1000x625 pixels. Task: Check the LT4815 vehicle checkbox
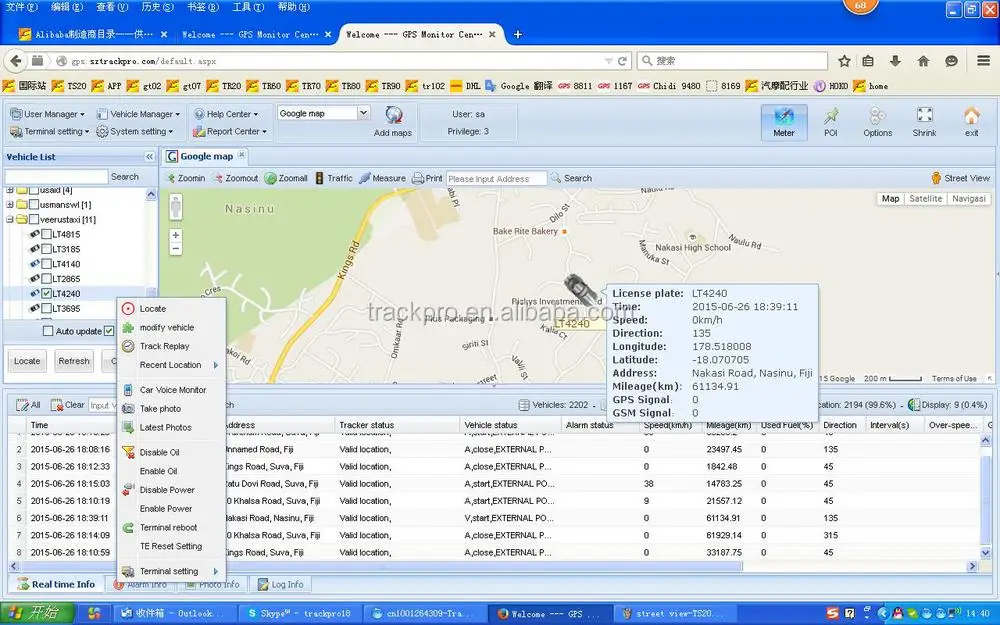pyautogui.click(x=46, y=234)
